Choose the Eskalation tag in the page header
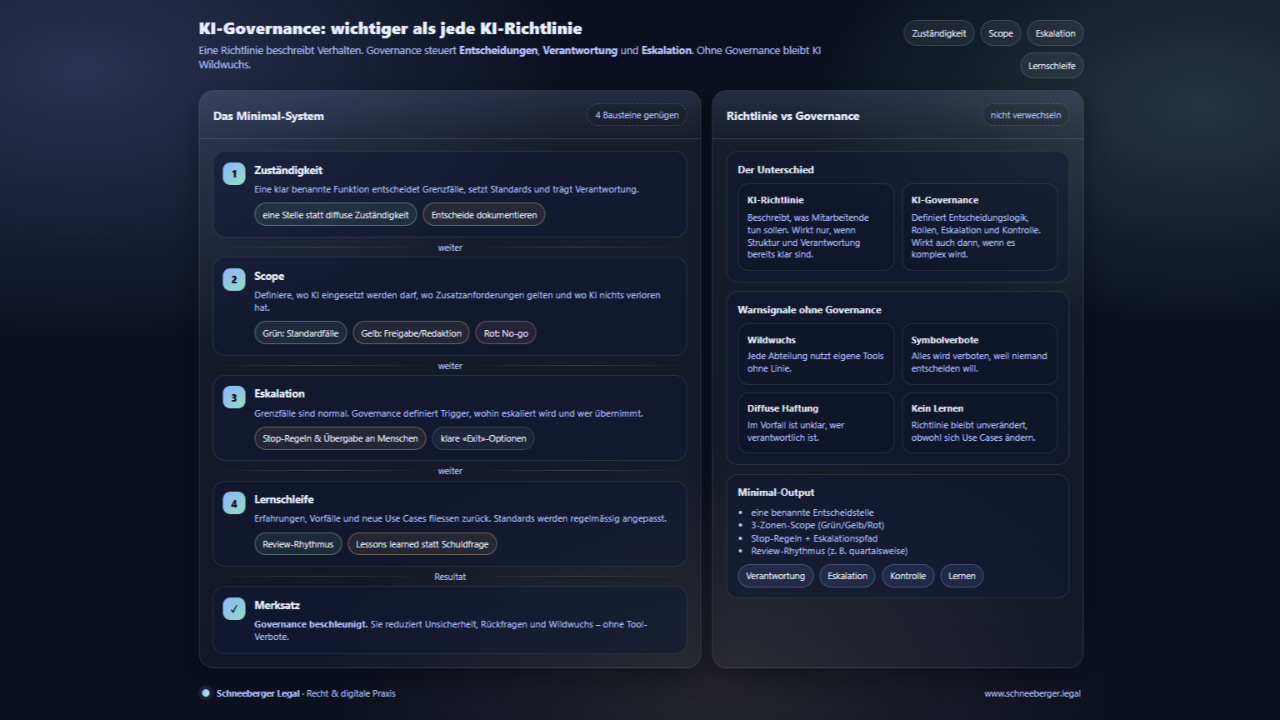The image size is (1280, 720). coord(1055,33)
